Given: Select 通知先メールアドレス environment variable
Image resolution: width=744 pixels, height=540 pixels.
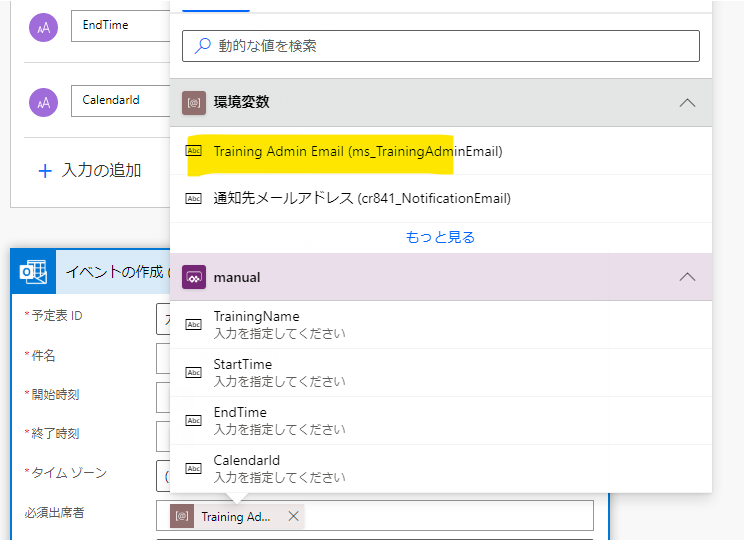Looking at the screenshot, I should click(x=441, y=198).
